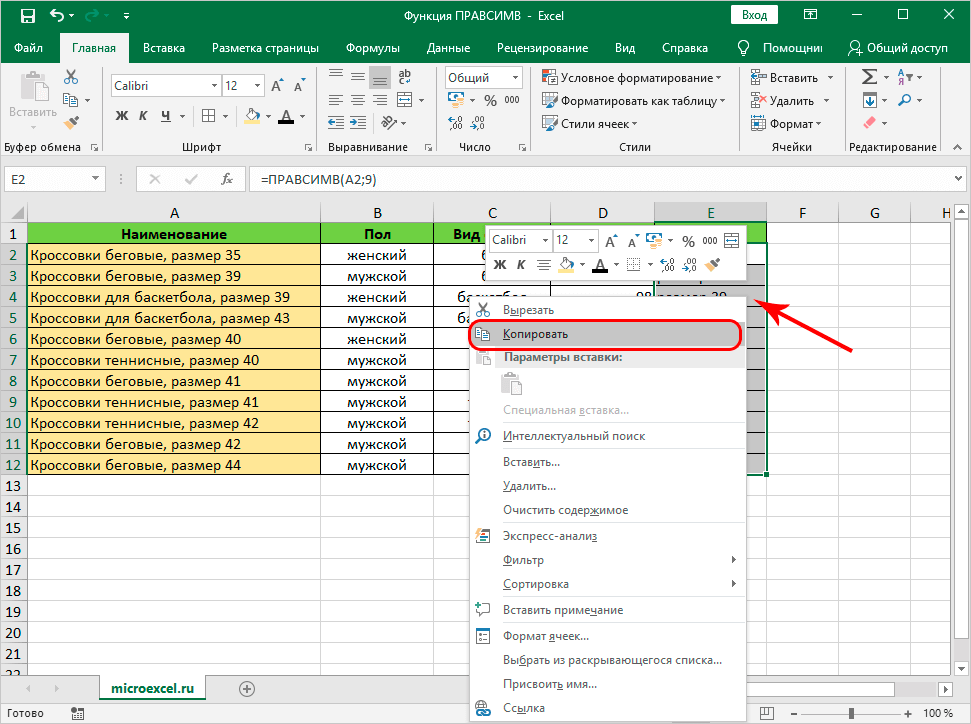Select cell A4 Кроссовки для баскетбола, размер 39
The image size is (971, 724).
pyautogui.click(x=174, y=297)
